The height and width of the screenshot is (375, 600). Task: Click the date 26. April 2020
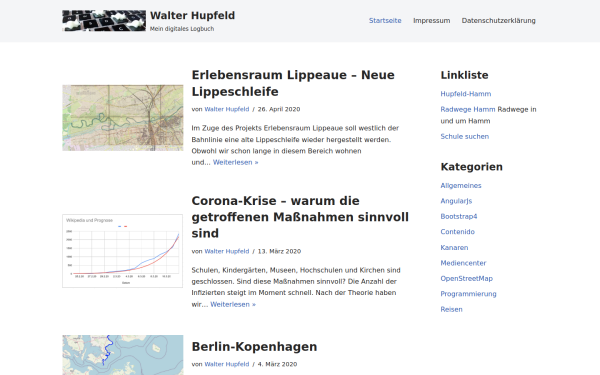(279, 109)
